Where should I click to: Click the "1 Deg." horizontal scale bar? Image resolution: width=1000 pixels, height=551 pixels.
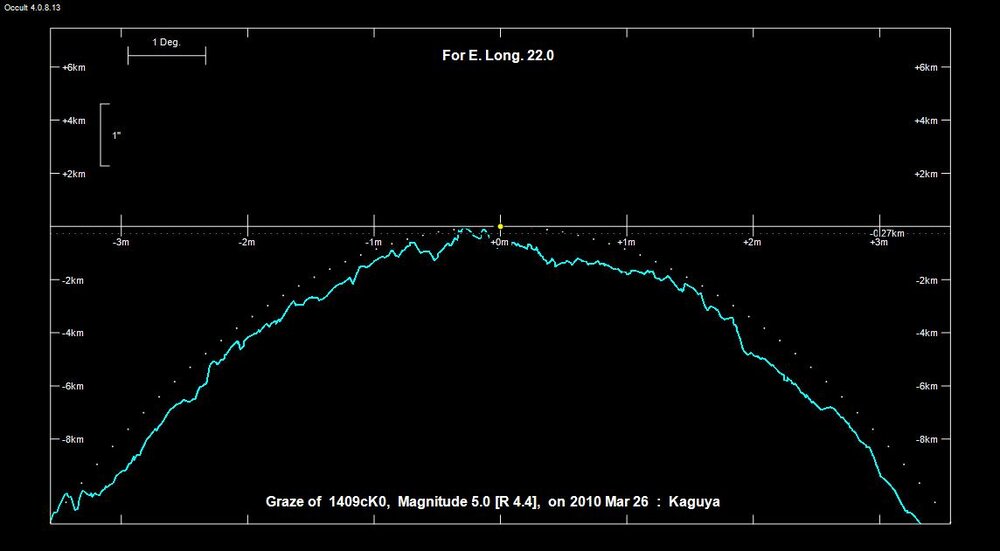click(166, 55)
